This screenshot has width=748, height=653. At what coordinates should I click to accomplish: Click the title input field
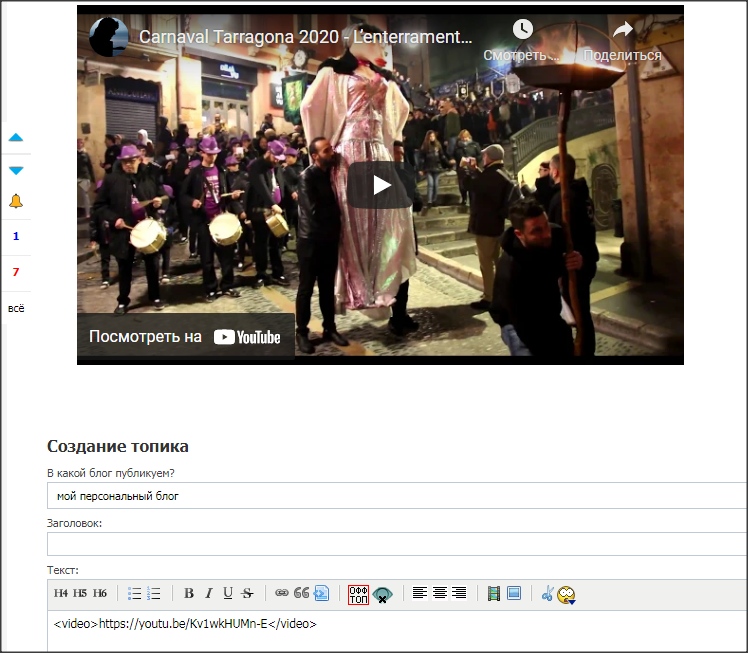pyautogui.click(x=396, y=544)
